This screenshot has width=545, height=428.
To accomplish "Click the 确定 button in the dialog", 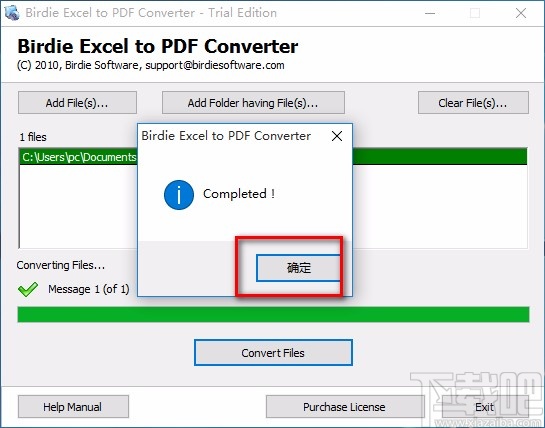I will point(298,268).
